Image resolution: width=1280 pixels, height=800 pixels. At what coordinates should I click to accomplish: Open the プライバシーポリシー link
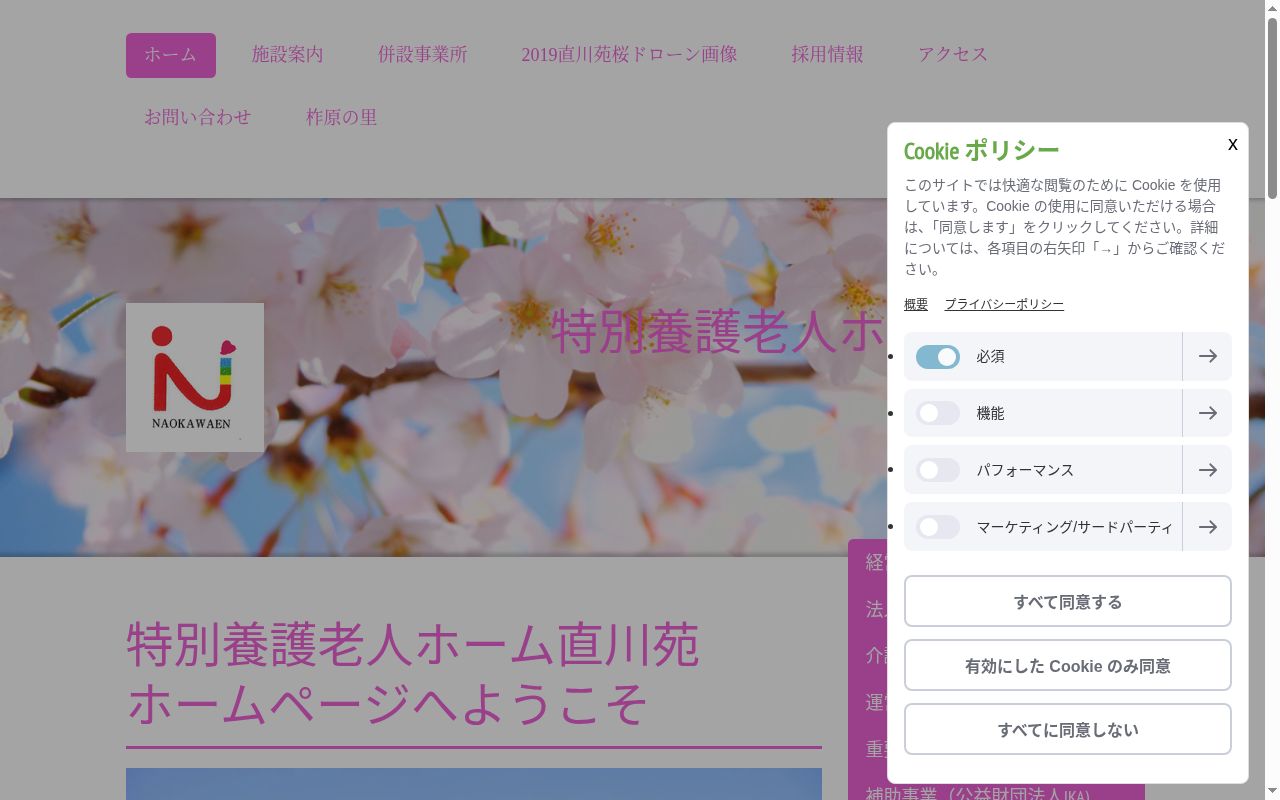[1004, 304]
